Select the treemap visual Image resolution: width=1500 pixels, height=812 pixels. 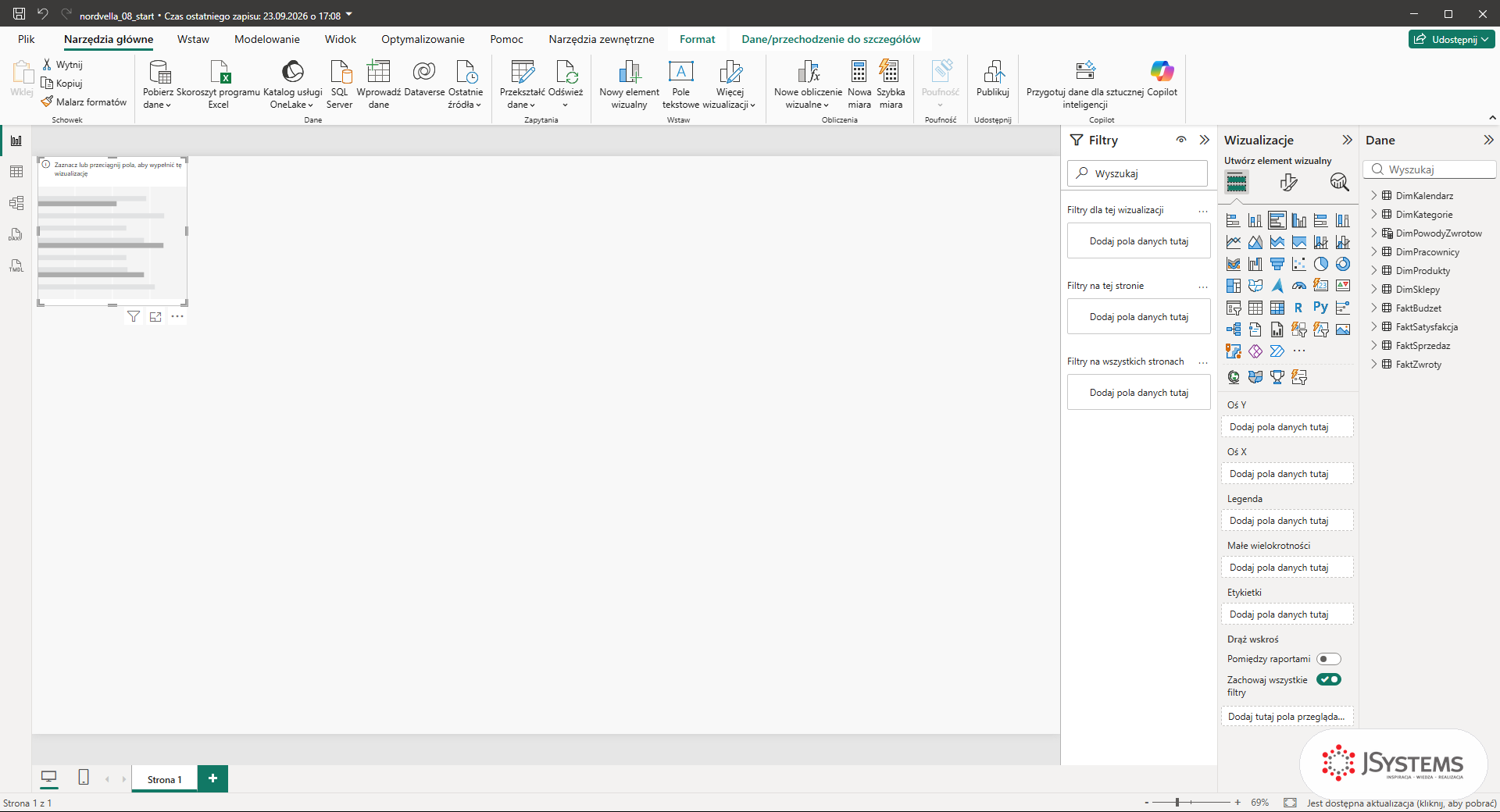(x=1234, y=286)
